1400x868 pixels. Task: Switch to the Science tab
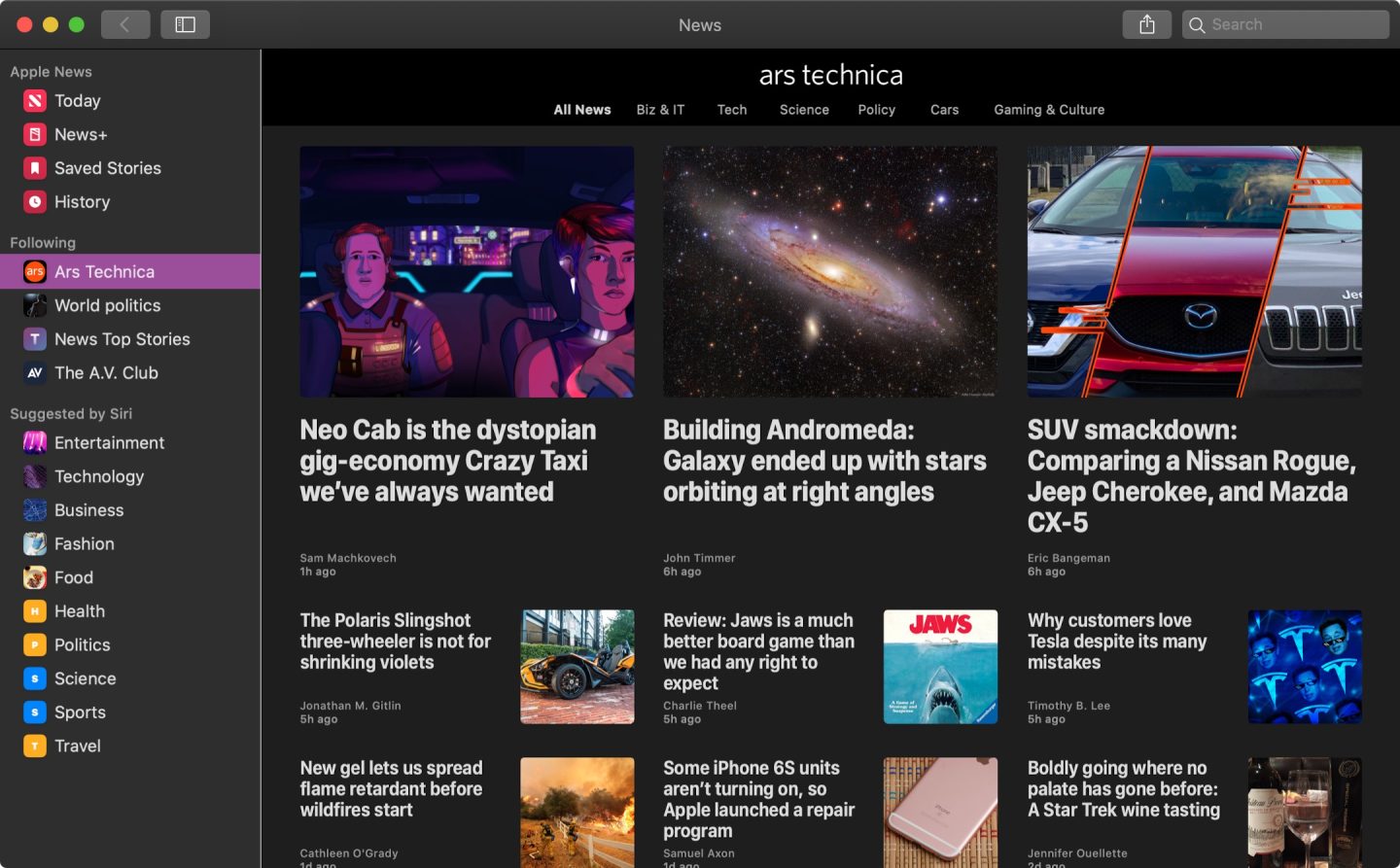pyautogui.click(x=804, y=110)
